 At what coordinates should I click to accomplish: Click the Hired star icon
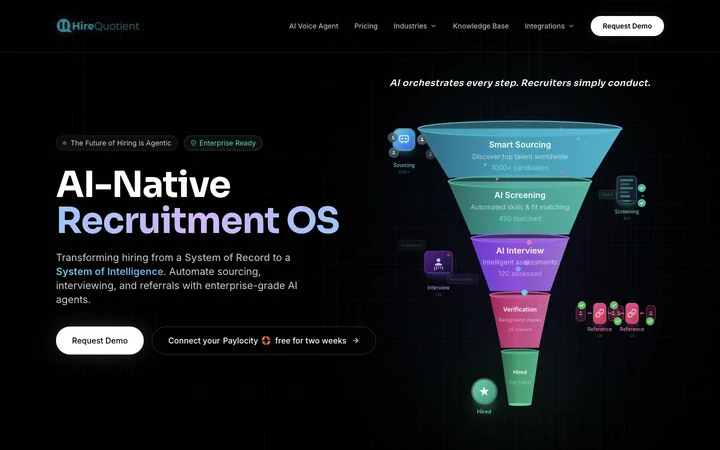click(484, 392)
